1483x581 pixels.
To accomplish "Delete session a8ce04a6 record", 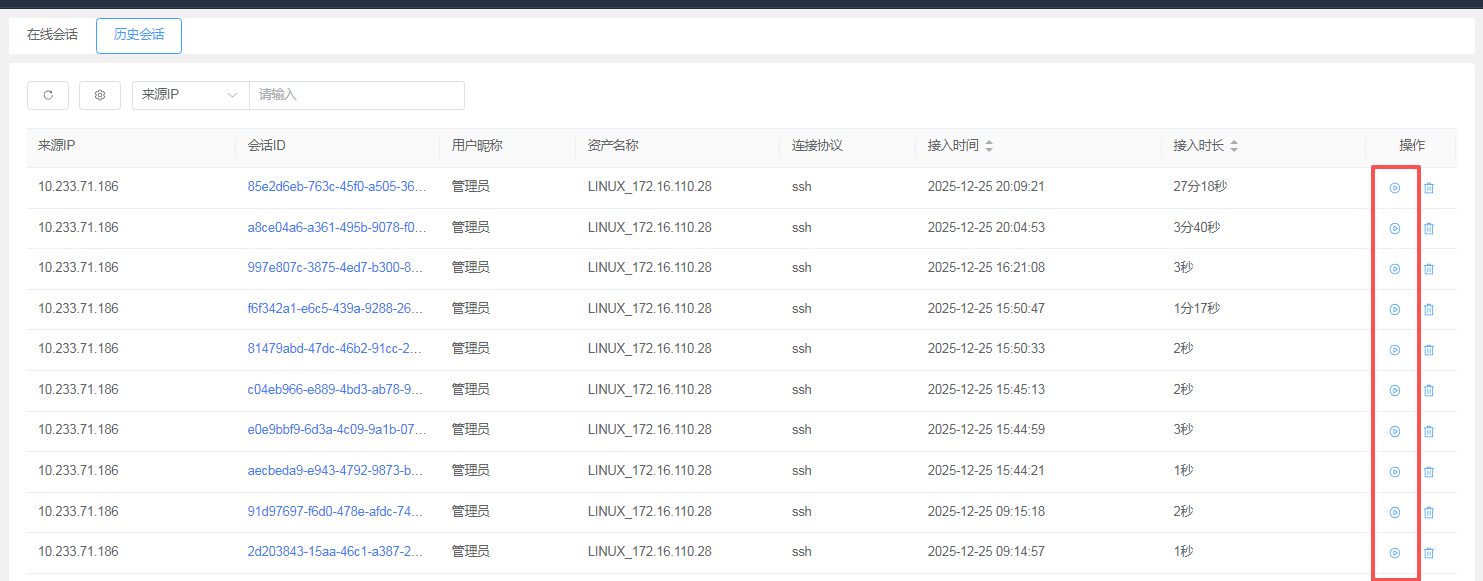I will (1429, 228).
